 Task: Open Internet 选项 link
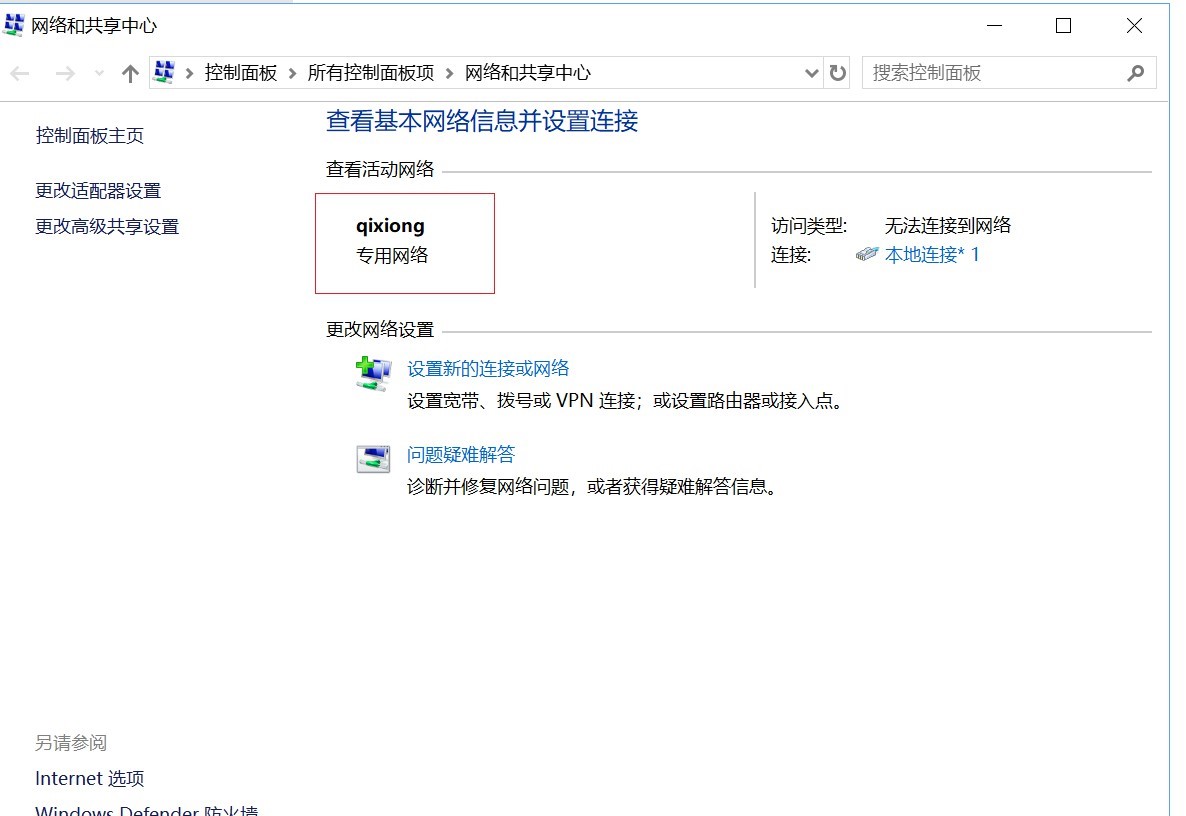click(89, 778)
